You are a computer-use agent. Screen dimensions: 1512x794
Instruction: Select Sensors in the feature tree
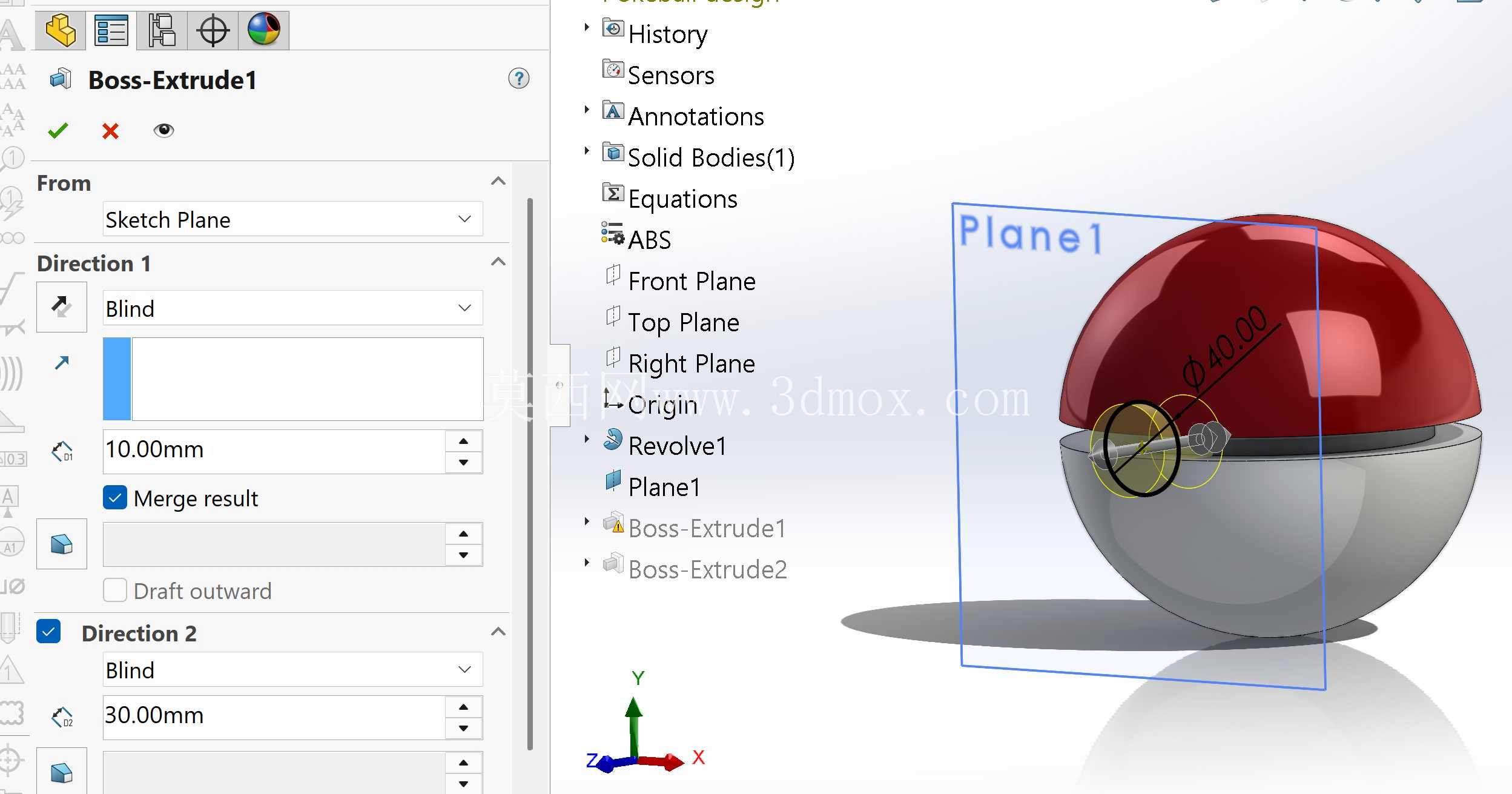(x=671, y=75)
